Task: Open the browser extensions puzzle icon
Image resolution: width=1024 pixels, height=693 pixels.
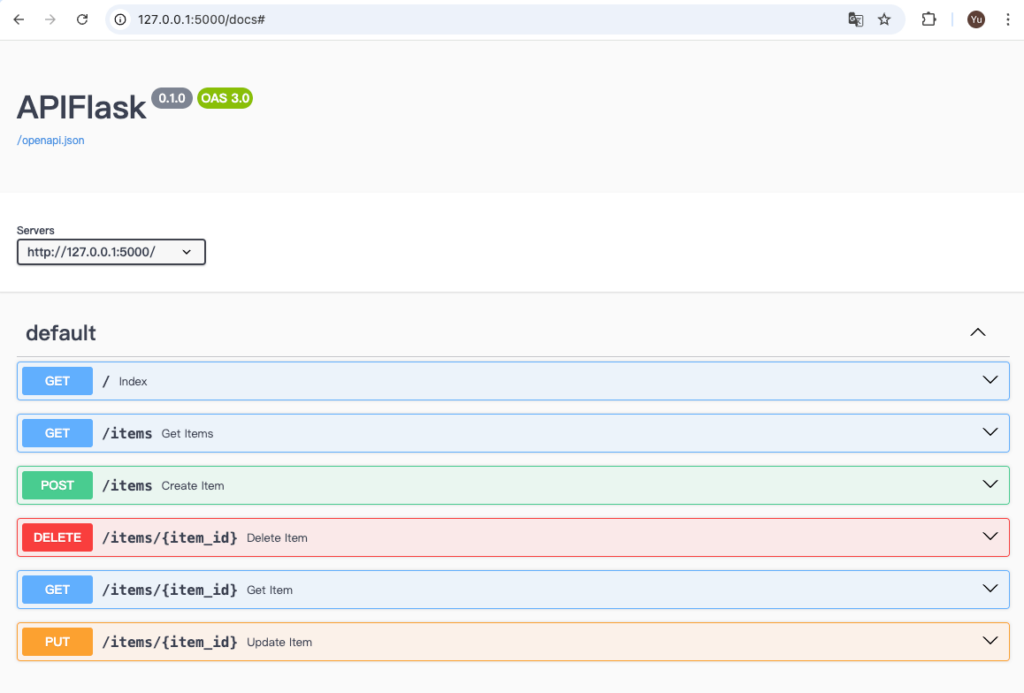Action: (x=928, y=19)
